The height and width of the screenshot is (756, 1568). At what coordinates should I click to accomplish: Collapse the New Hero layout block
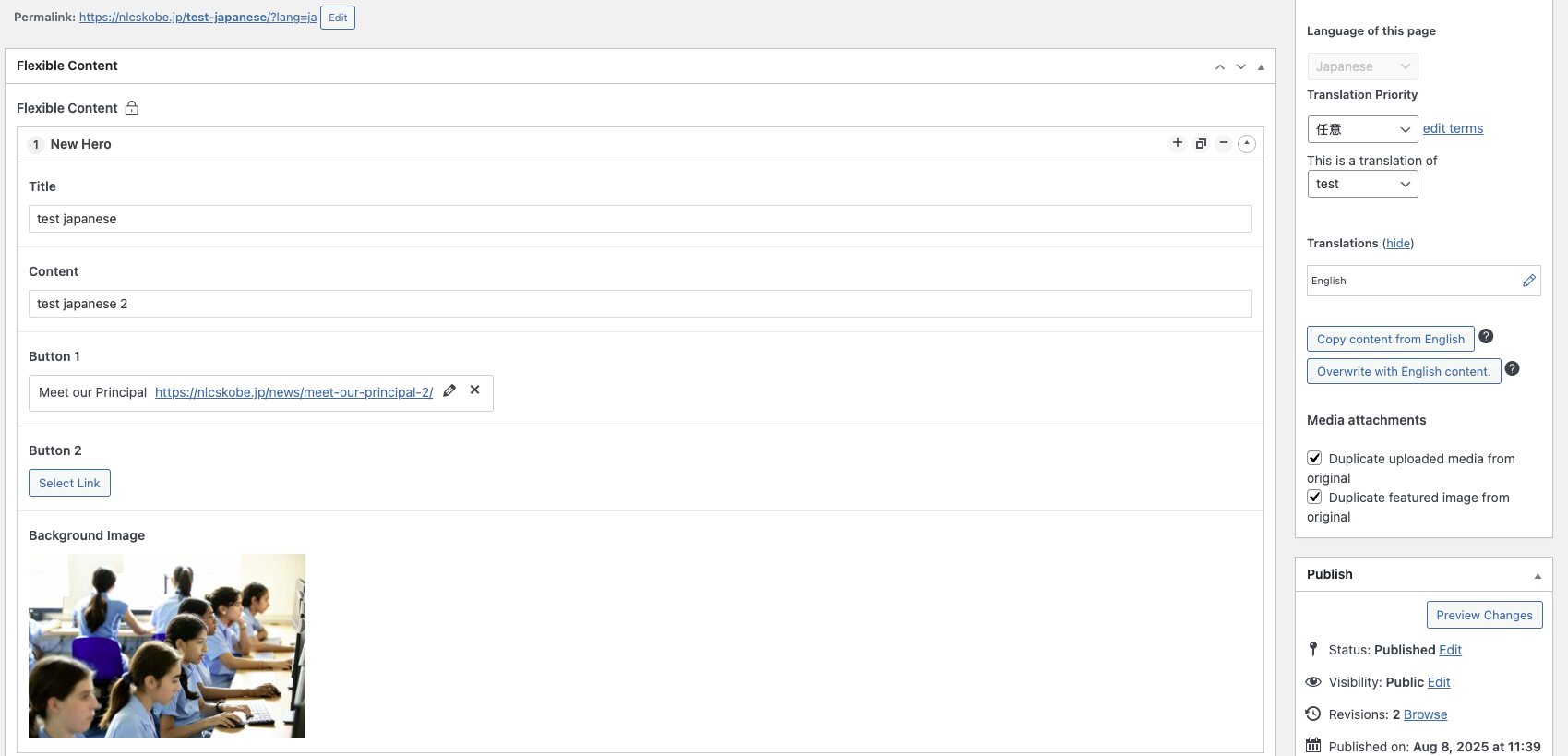point(1247,143)
